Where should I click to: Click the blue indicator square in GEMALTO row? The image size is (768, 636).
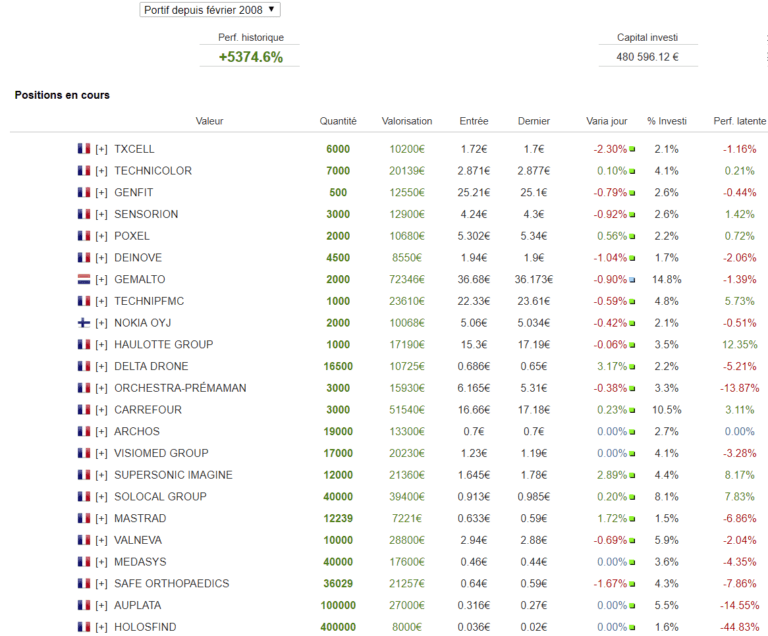point(632,280)
